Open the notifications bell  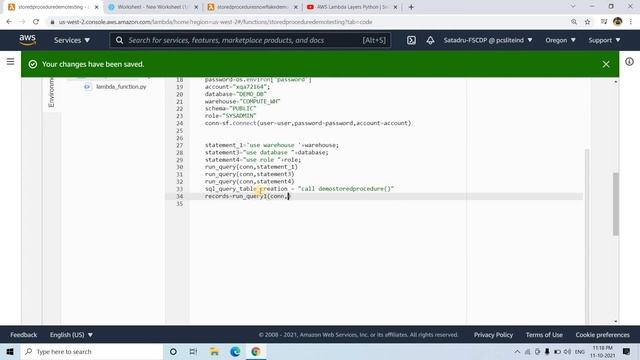coord(430,40)
